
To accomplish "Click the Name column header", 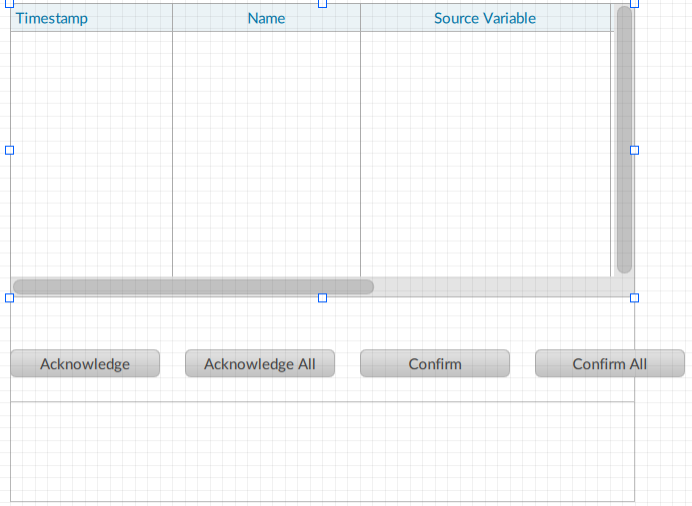I will [x=266, y=18].
